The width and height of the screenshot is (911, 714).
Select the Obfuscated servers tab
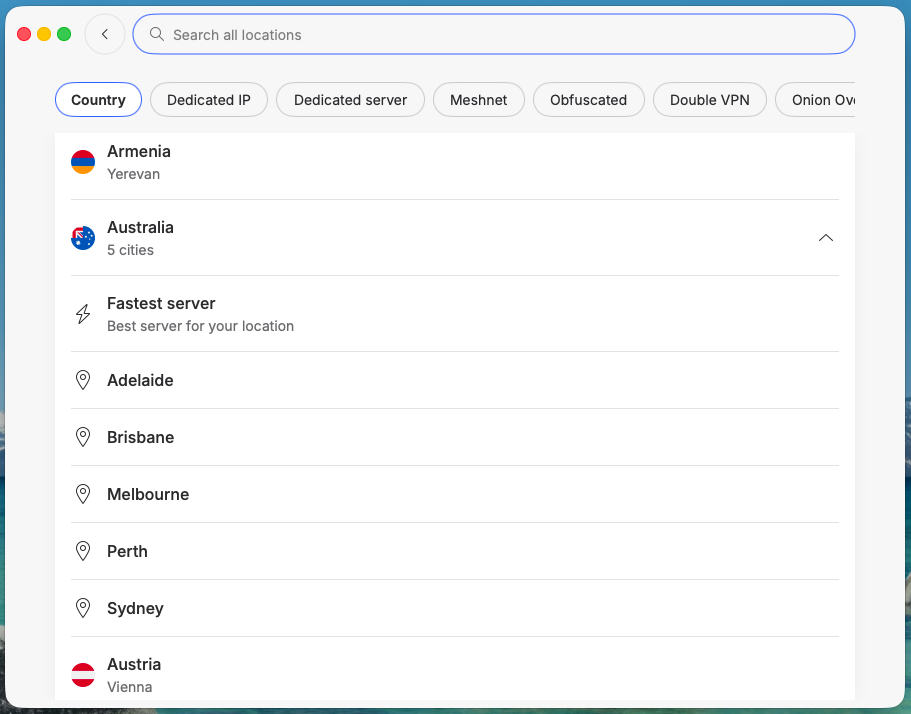pyautogui.click(x=589, y=100)
